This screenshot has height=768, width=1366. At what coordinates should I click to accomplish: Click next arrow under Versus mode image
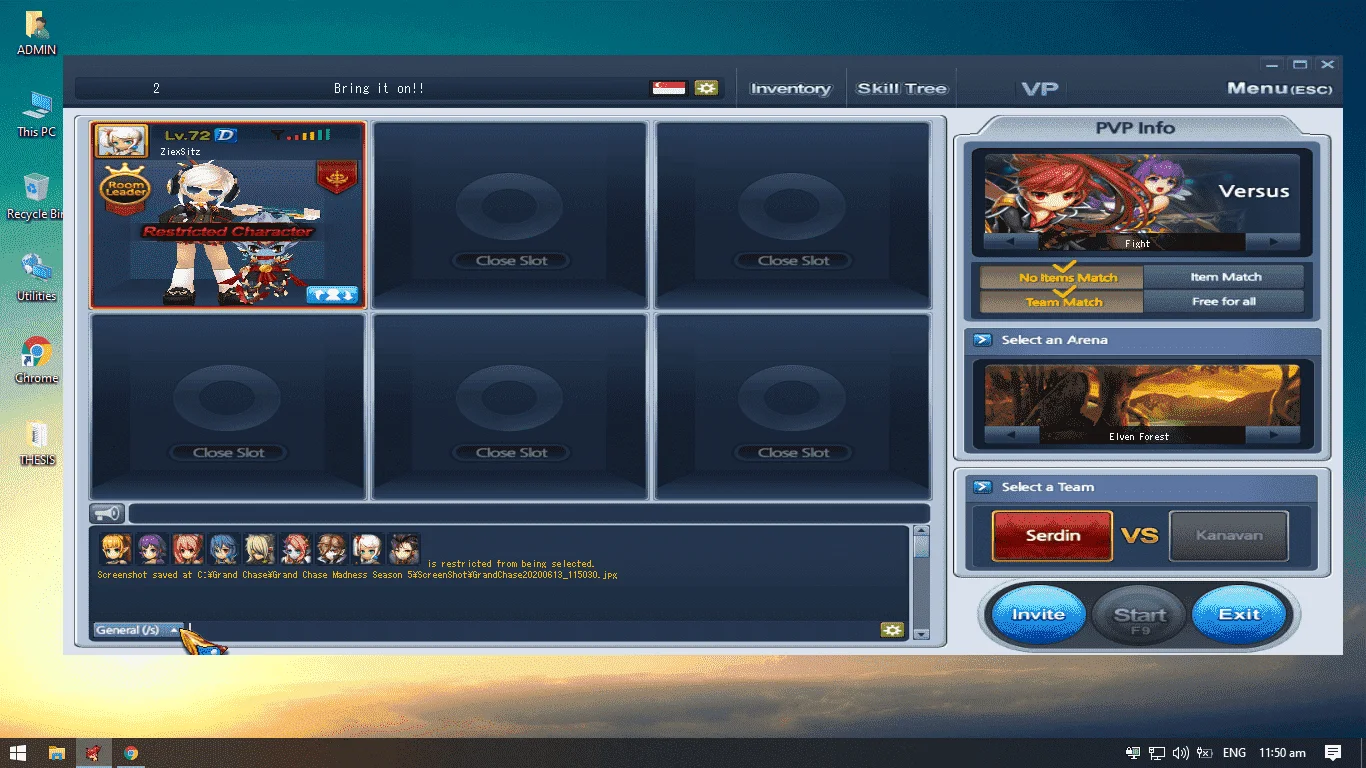pyautogui.click(x=1273, y=242)
